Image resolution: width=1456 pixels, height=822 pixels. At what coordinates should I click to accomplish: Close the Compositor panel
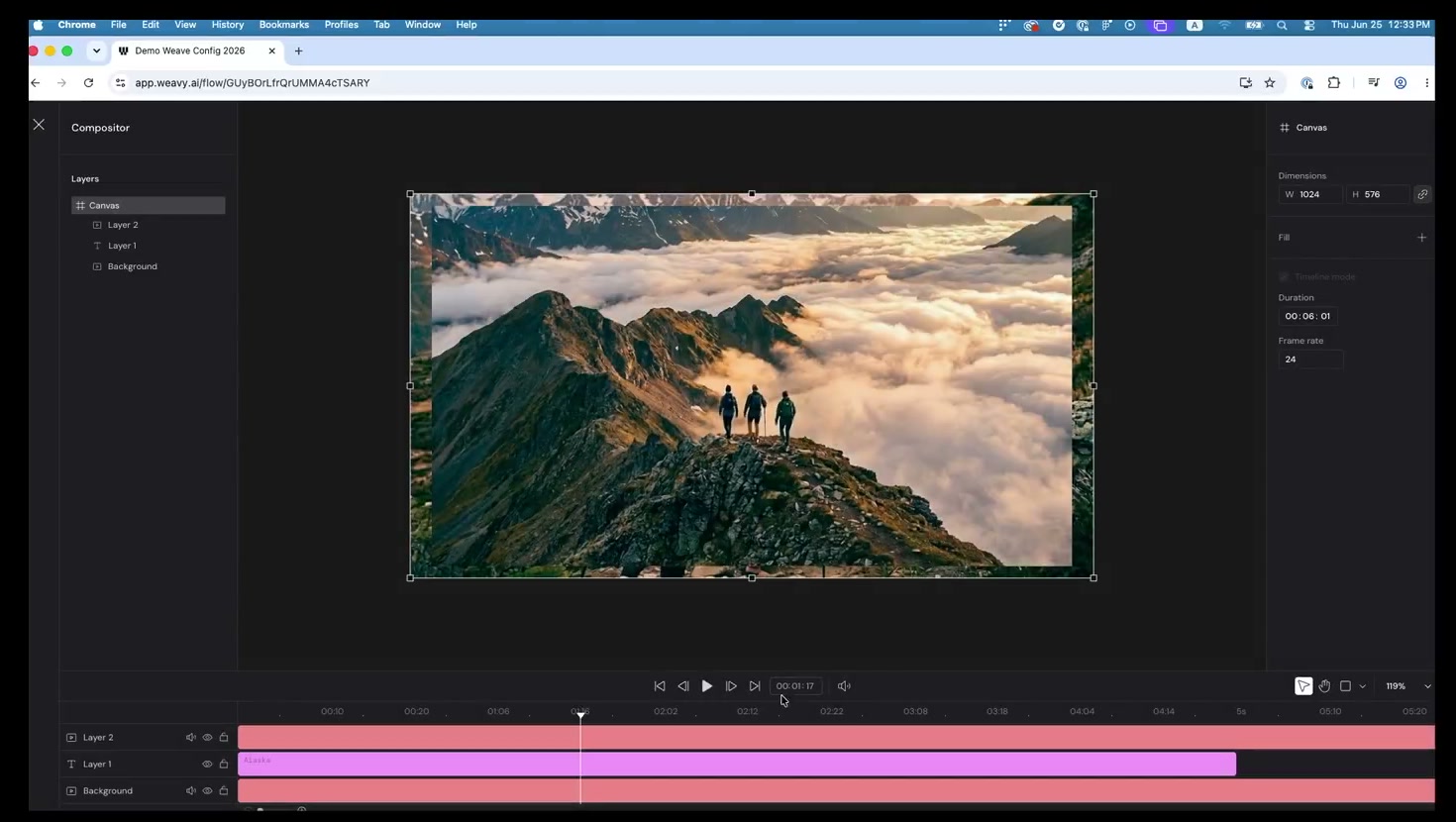click(x=39, y=124)
